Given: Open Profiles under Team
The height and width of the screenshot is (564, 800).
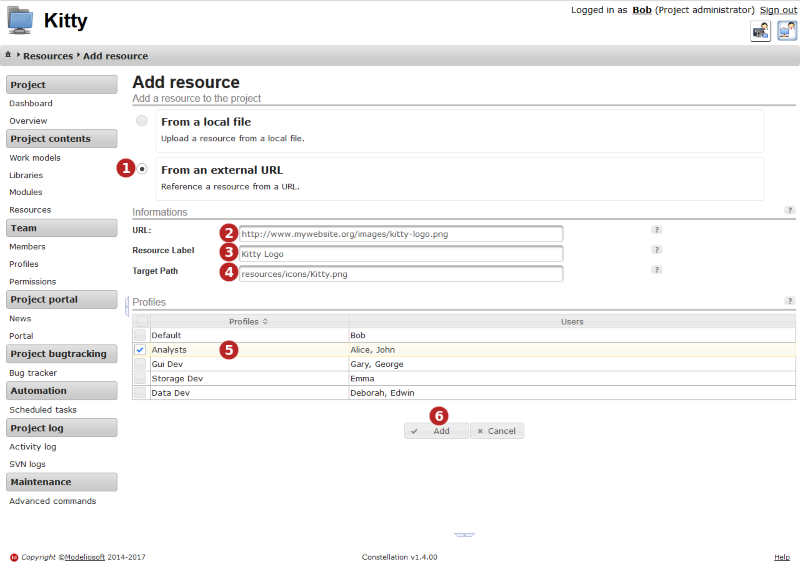Looking at the screenshot, I should [23, 264].
